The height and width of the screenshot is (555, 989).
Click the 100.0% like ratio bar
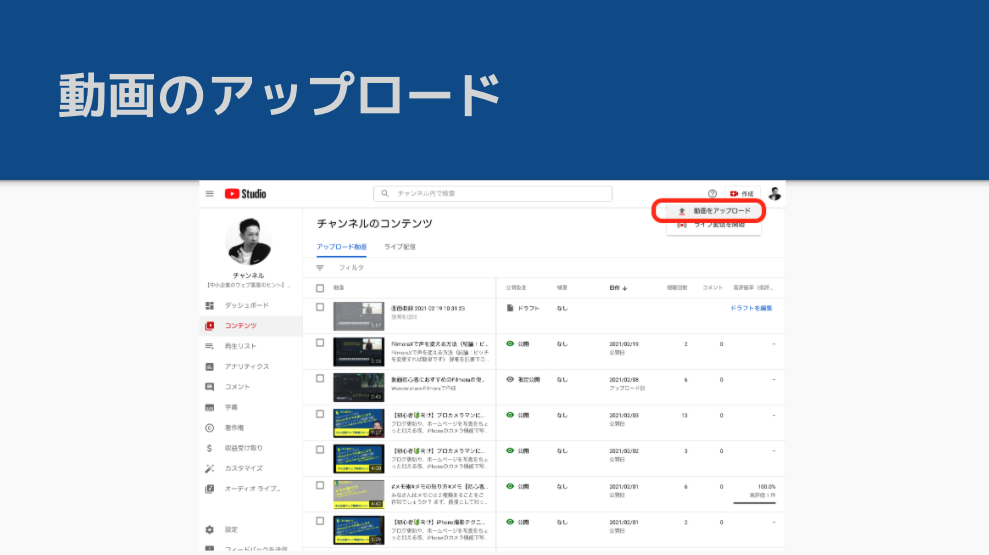coord(754,503)
